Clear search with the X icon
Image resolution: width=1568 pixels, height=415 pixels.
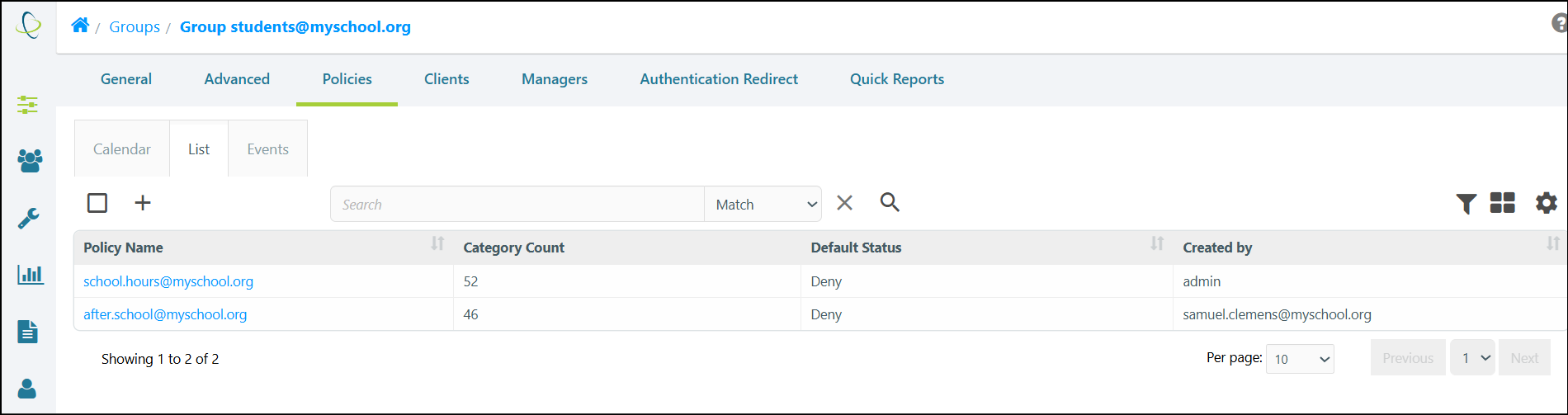pos(844,203)
